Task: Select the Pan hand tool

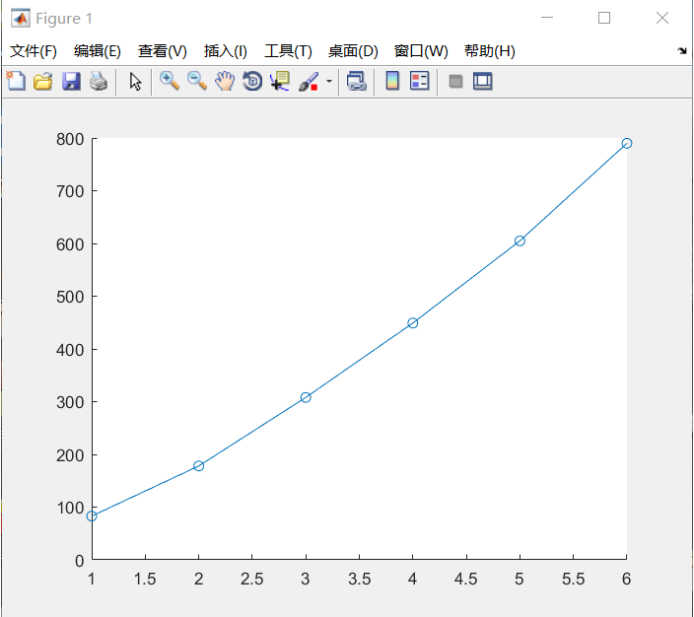Action: [225, 81]
